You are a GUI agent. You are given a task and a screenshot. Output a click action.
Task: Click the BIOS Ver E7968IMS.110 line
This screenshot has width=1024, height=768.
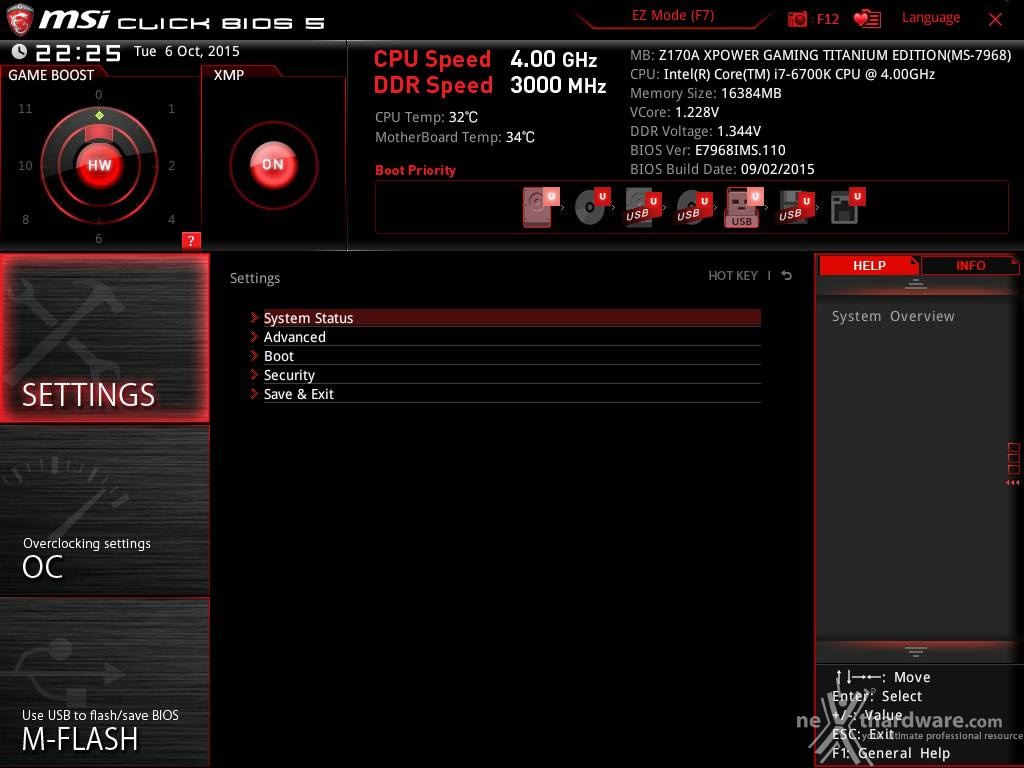pos(707,150)
